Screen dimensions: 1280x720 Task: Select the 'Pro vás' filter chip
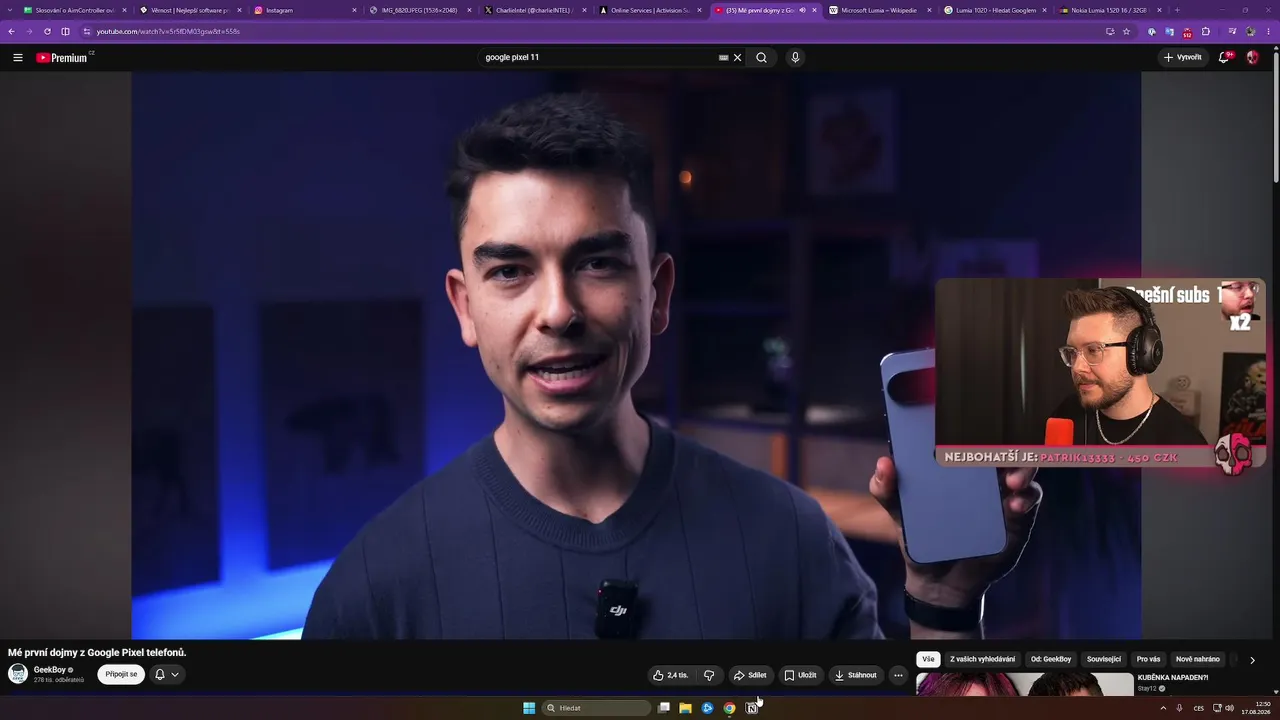(x=1149, y=660)
